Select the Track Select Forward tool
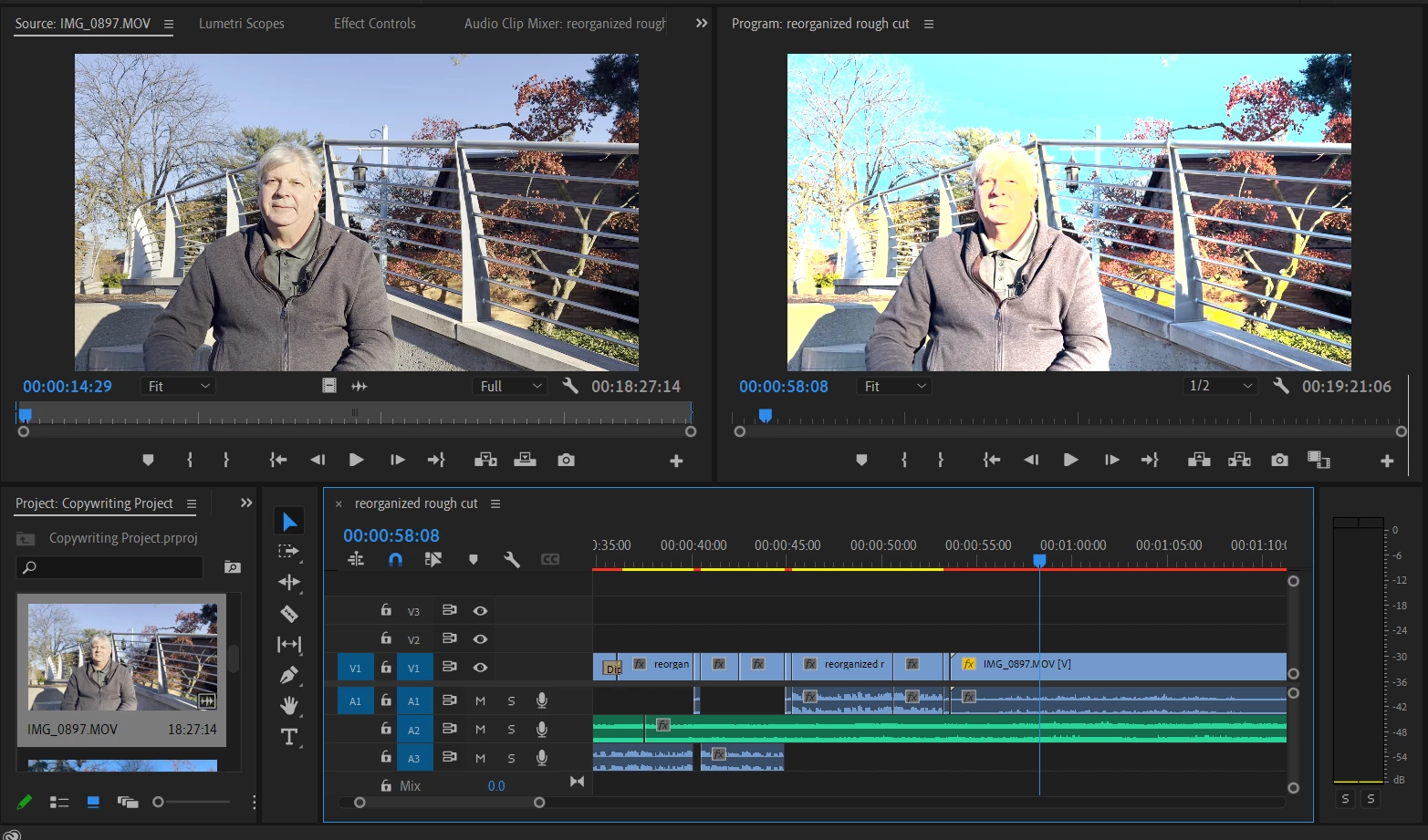Image resolution: width=1428 pixels, height=840 pixels. click(x=288, y=551)
